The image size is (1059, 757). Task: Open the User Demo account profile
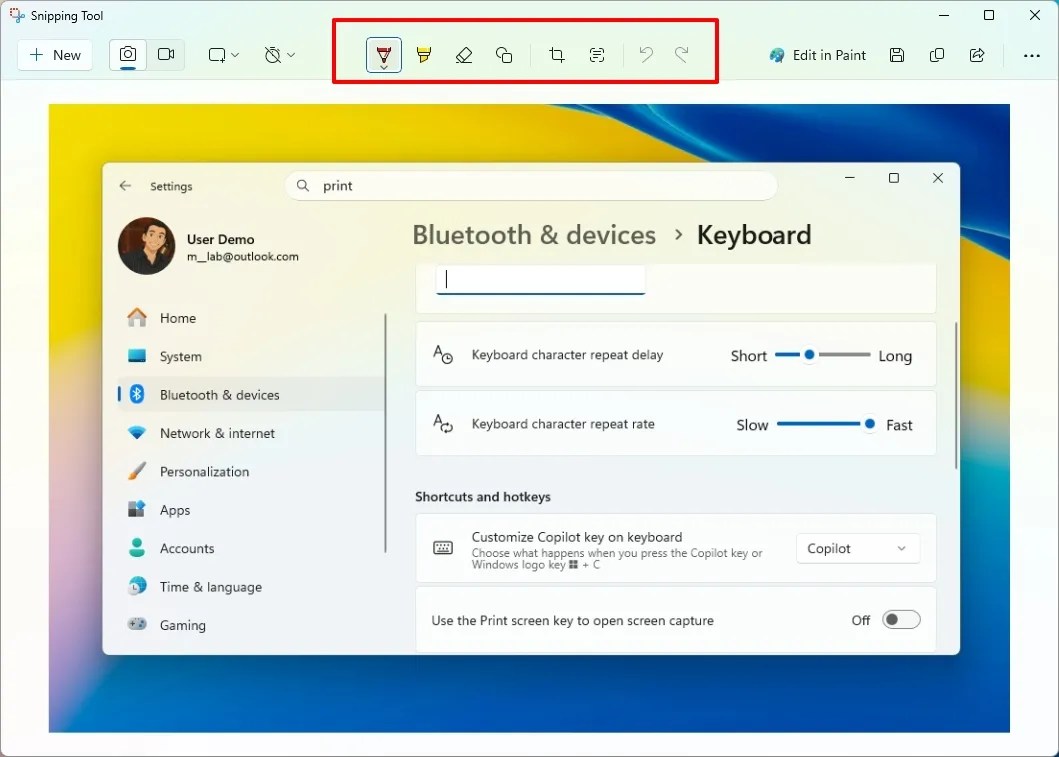point(209,246)
